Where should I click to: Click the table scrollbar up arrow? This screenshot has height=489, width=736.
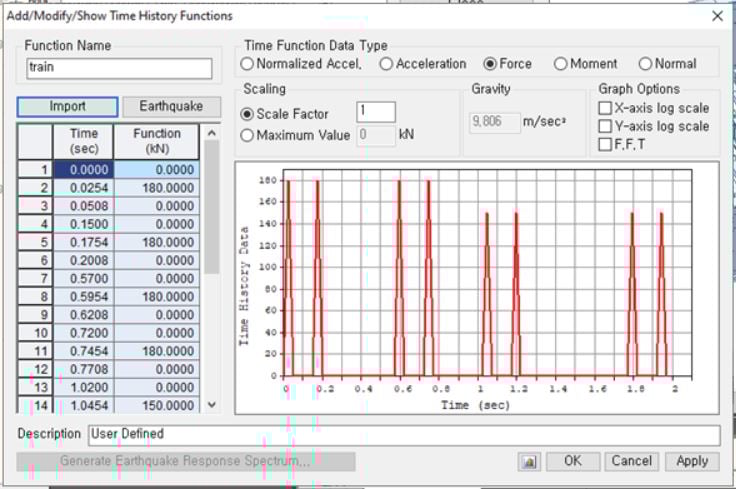tap(212, 134)
